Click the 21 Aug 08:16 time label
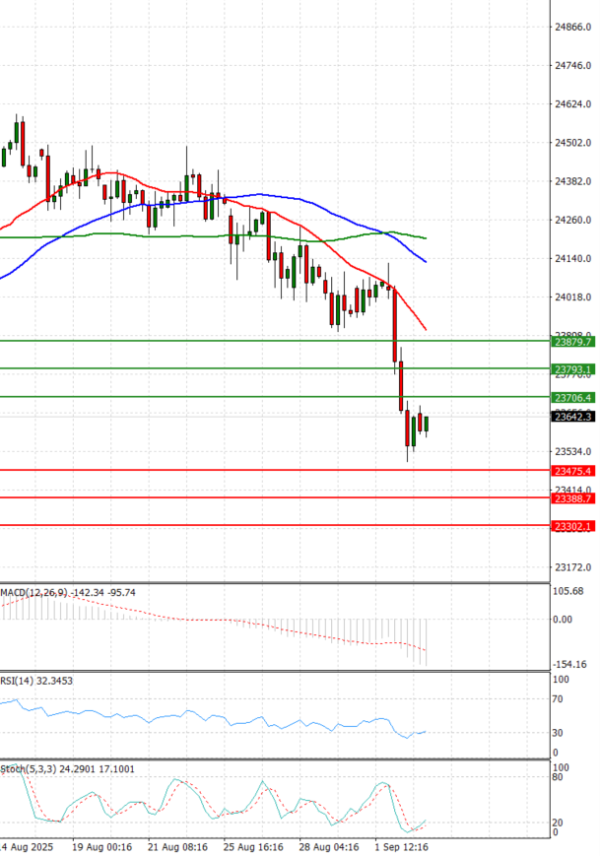 tap(177, 847)
